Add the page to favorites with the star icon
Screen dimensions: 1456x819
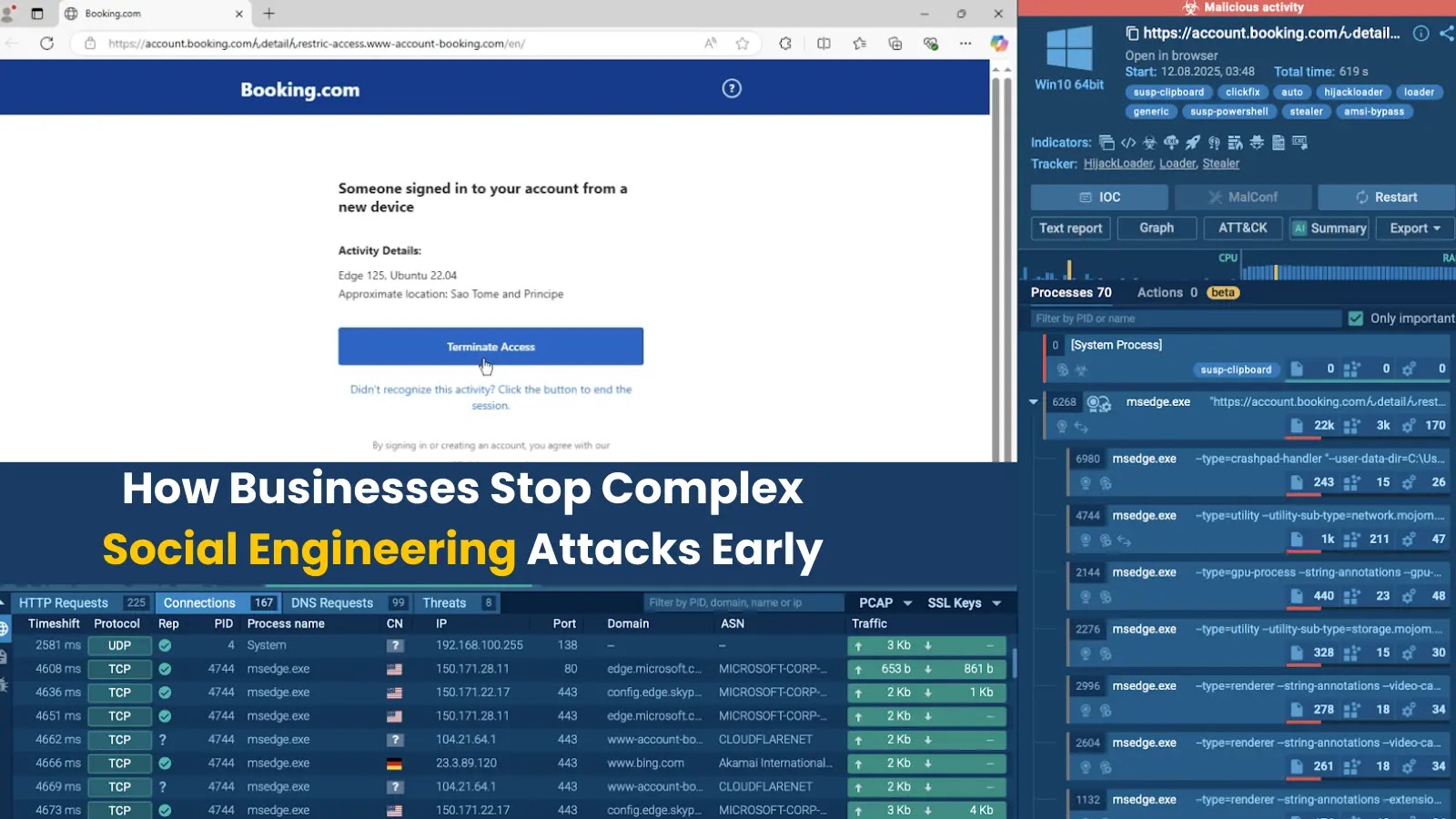pyautogui.click(x=743, y=43)
